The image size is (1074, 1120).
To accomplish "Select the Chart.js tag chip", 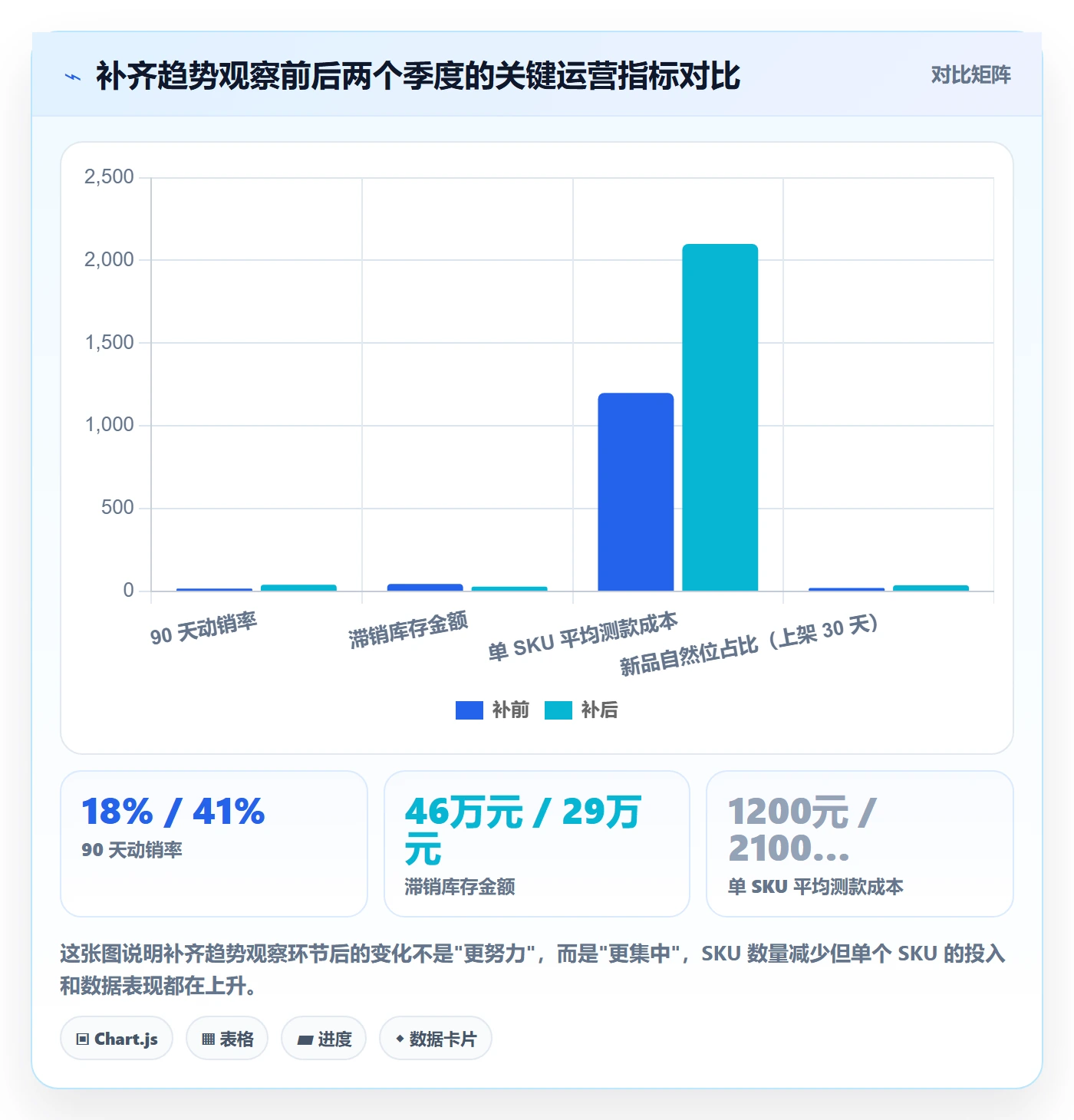I will (x=117, y=1039).
